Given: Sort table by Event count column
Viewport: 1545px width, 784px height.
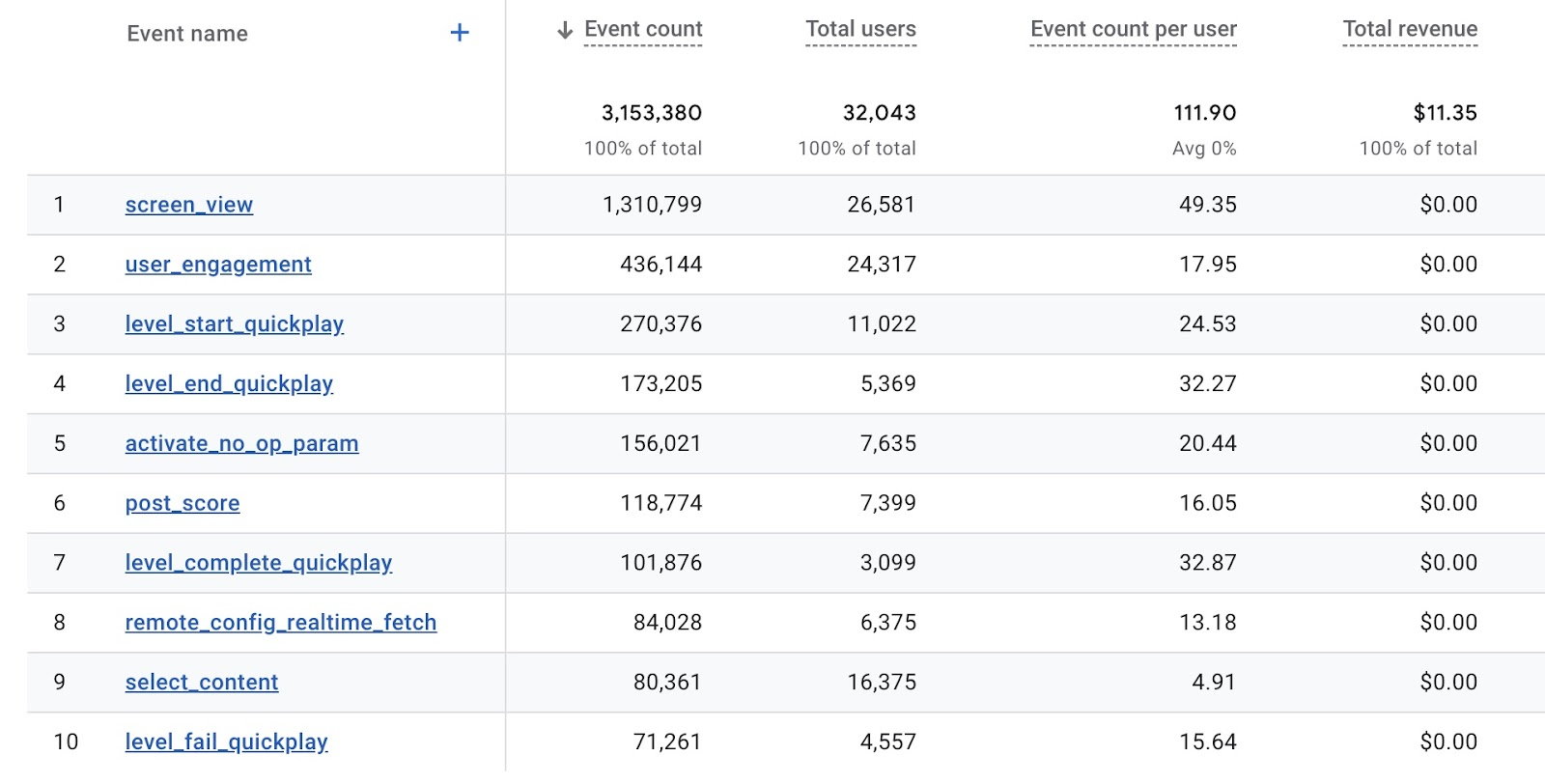Looking at the screenshot, I should [x=643, y=30].
